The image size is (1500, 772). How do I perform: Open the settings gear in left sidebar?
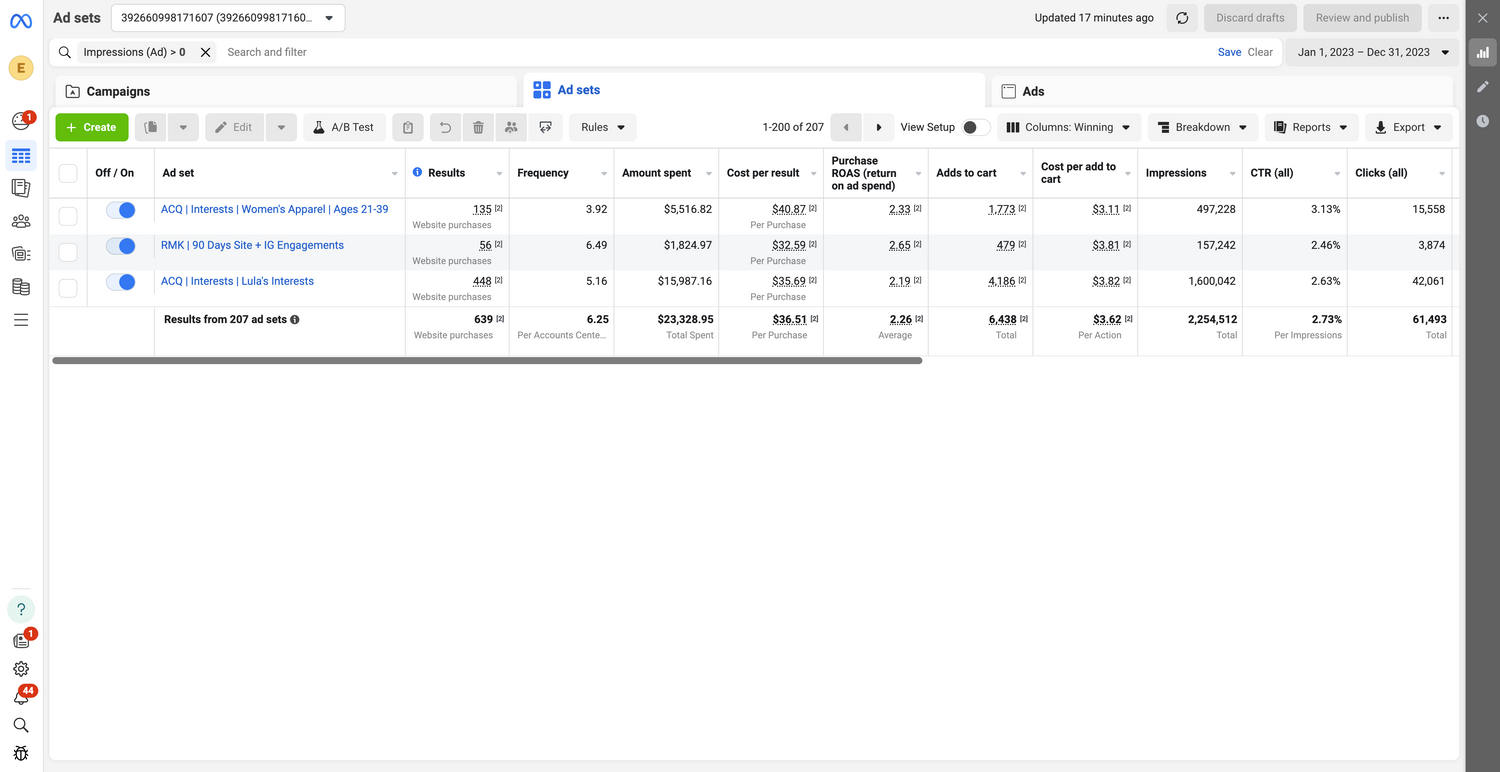(x=21, y=669)
